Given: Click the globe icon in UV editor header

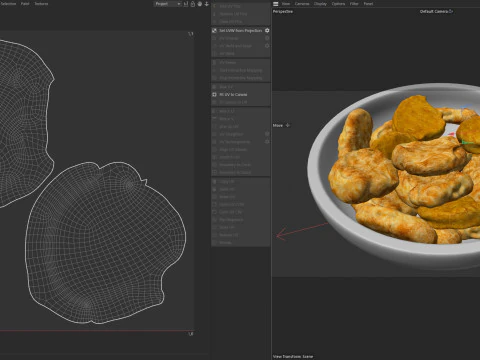Looking at the screenshot, I should click(x=200, y=4).
